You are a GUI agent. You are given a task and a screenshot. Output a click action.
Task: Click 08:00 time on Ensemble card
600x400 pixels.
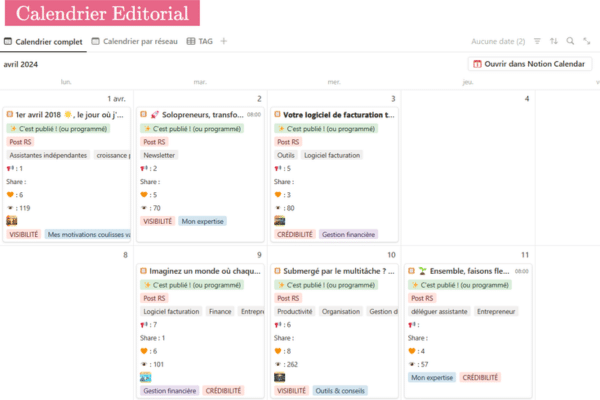coord(522,271)
